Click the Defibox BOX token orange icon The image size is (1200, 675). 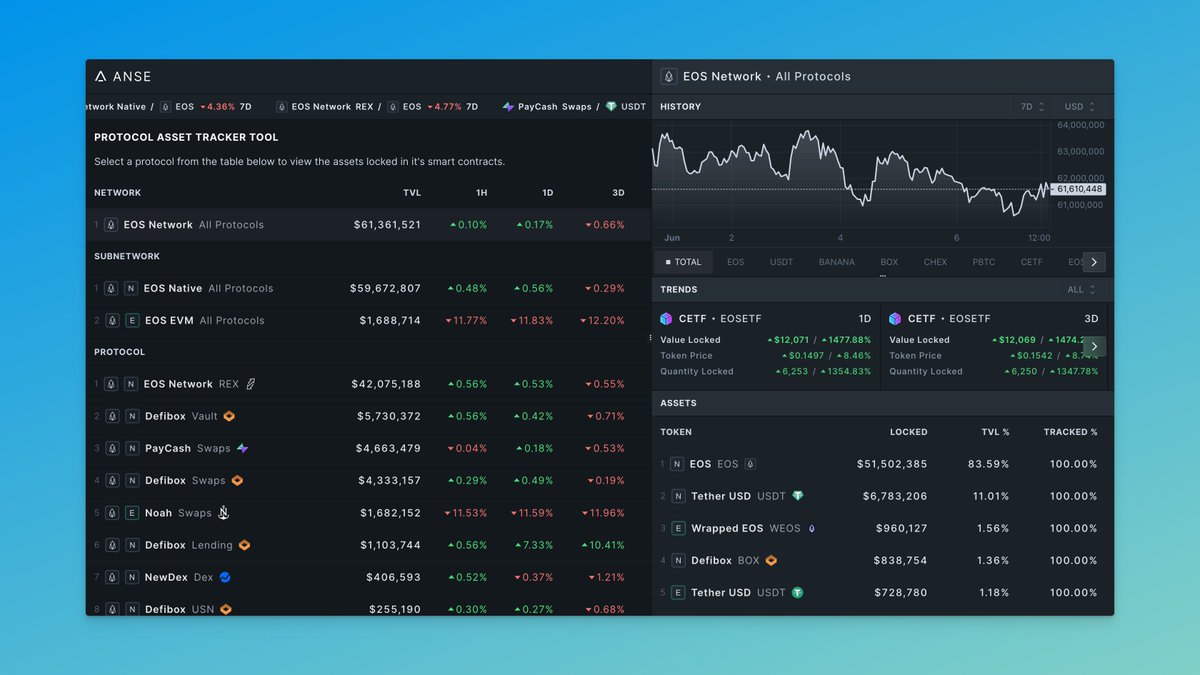[771, 561]
